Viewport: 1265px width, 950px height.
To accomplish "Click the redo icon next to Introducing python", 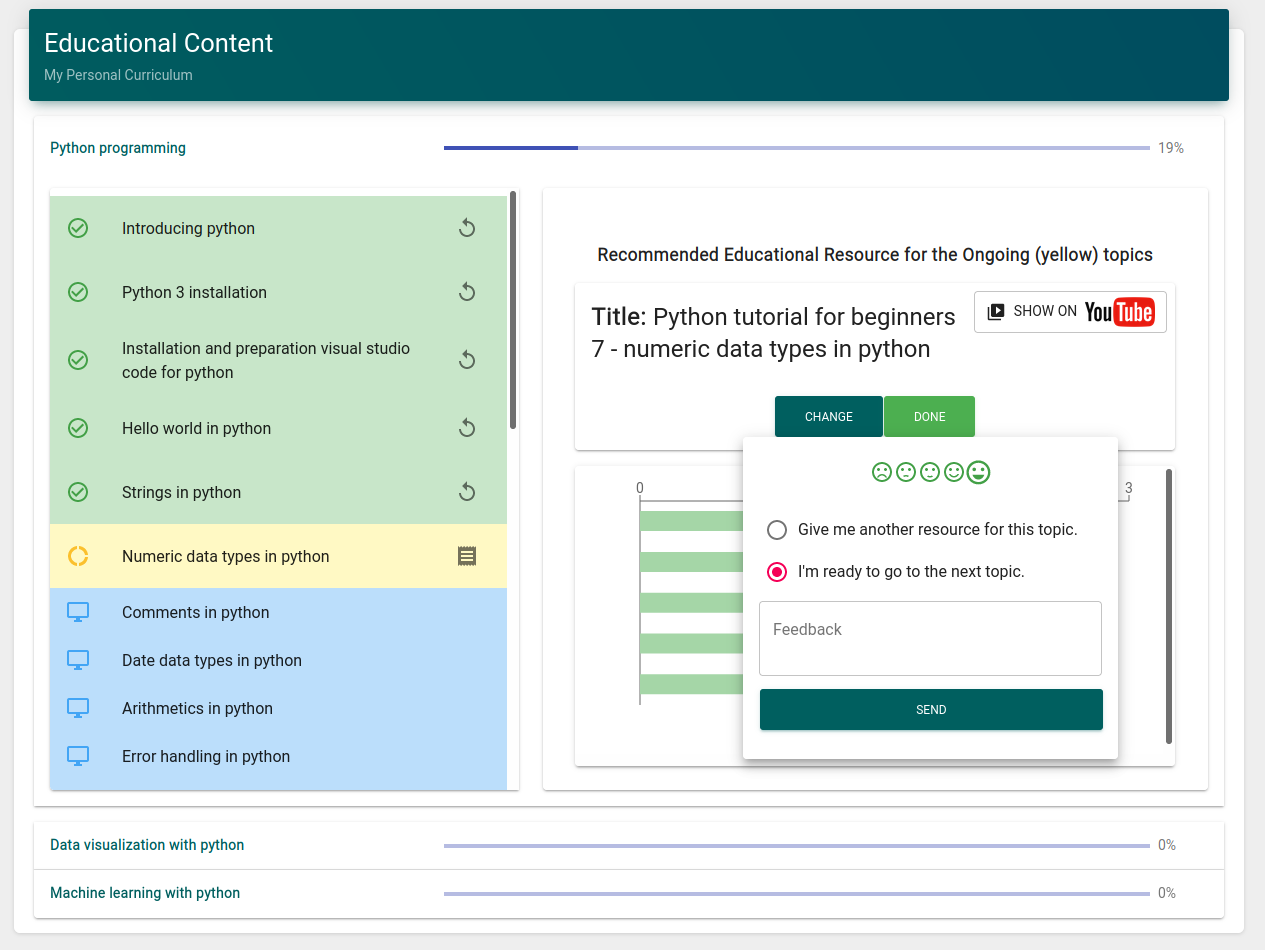I will (466, 228).
